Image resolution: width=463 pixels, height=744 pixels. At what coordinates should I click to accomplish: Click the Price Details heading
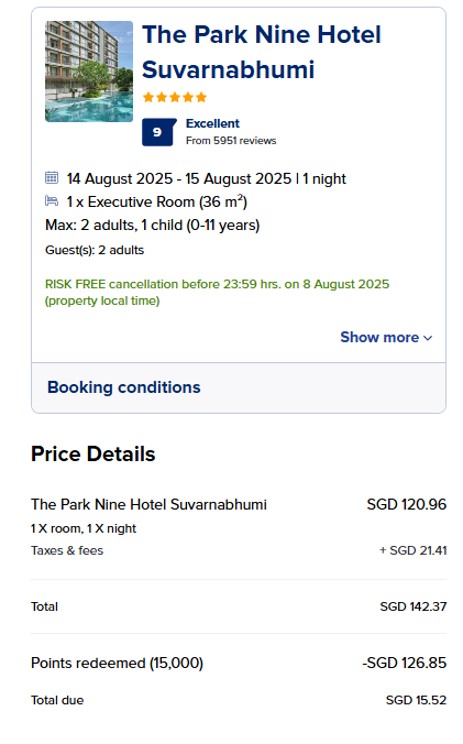pos(93,454)
